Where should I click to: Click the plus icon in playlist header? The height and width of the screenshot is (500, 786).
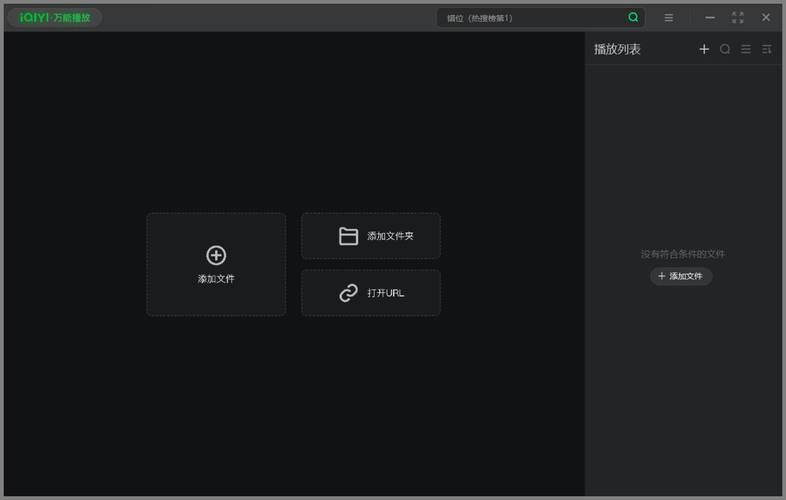(704, 49)
